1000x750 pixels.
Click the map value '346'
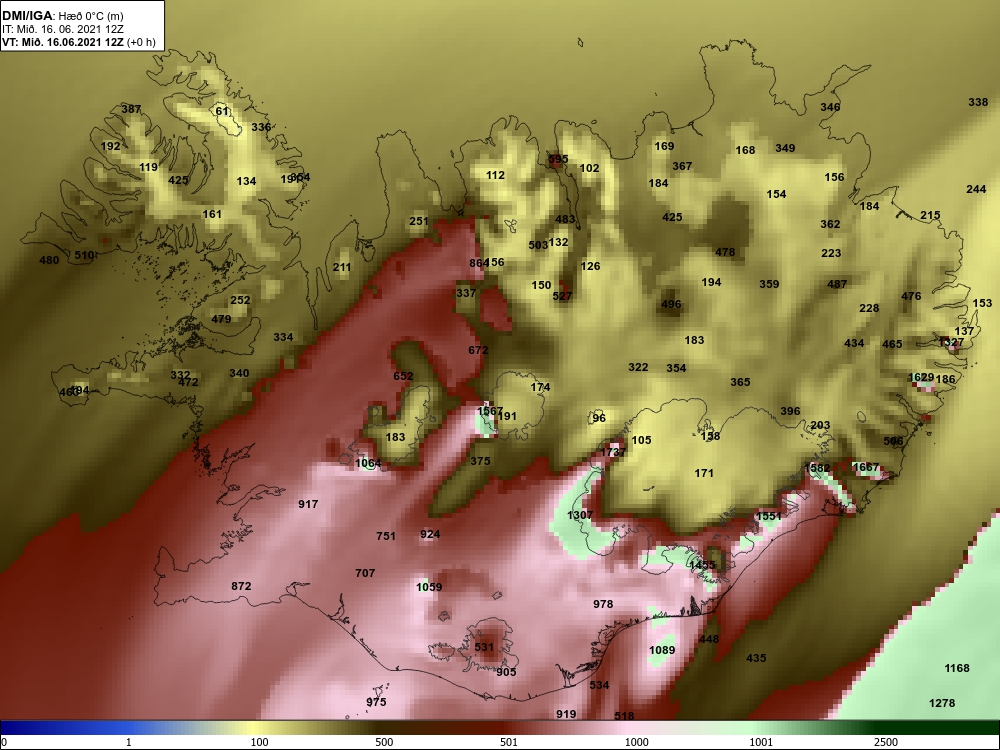click(830, 107)
